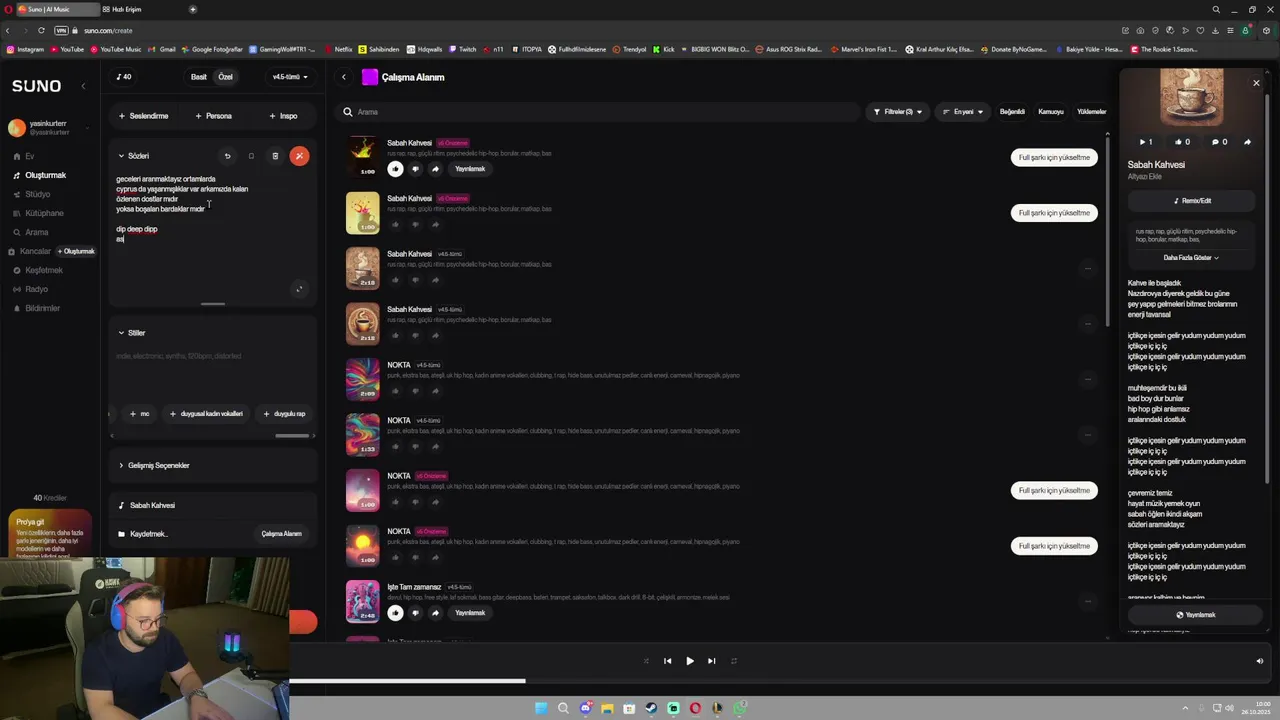Viewport: 1280px width, 720px height.
Task: Collapse the Stiller styles section
Action: pyautogui.click(x=131, y=333)
